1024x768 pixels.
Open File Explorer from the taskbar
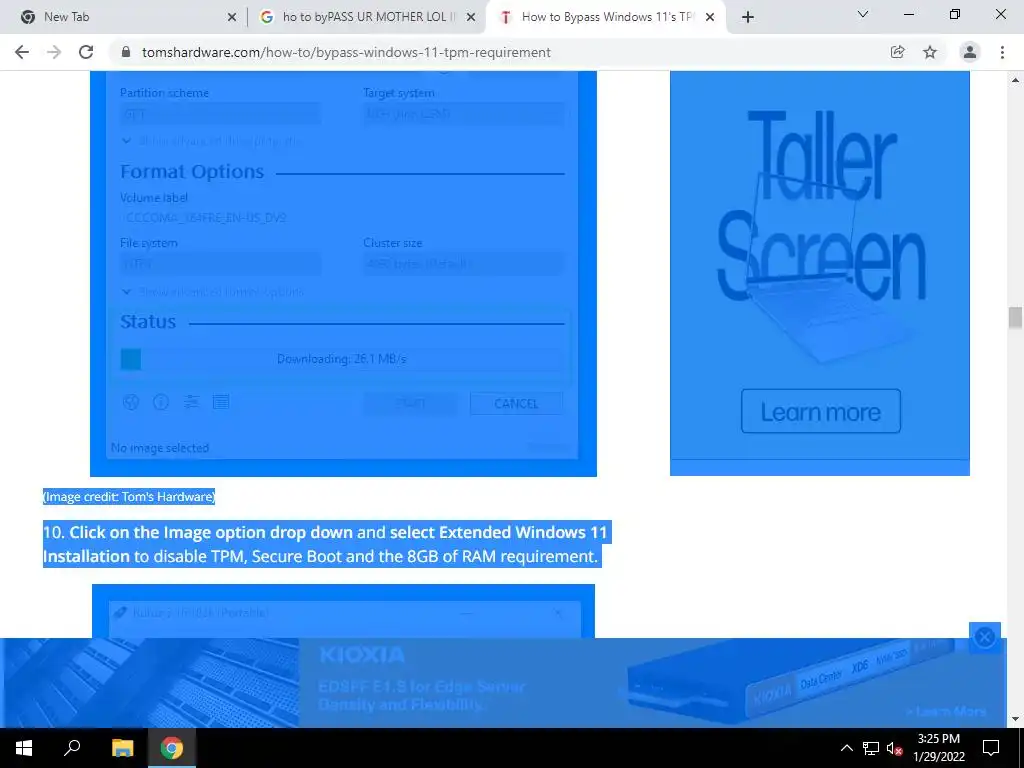(122, 748)
